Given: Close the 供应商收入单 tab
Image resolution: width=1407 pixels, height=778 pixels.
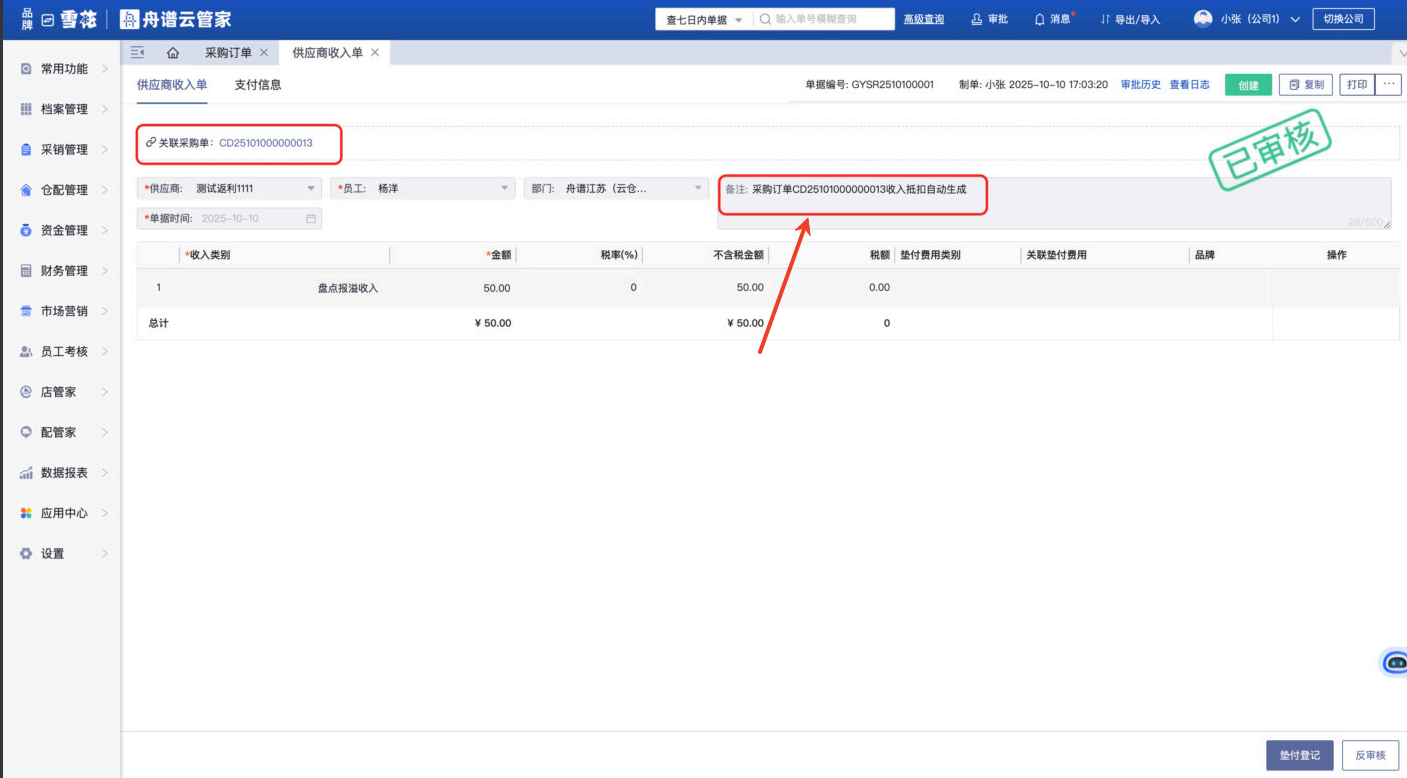Looking at the screenshot, I should (375, 53).
